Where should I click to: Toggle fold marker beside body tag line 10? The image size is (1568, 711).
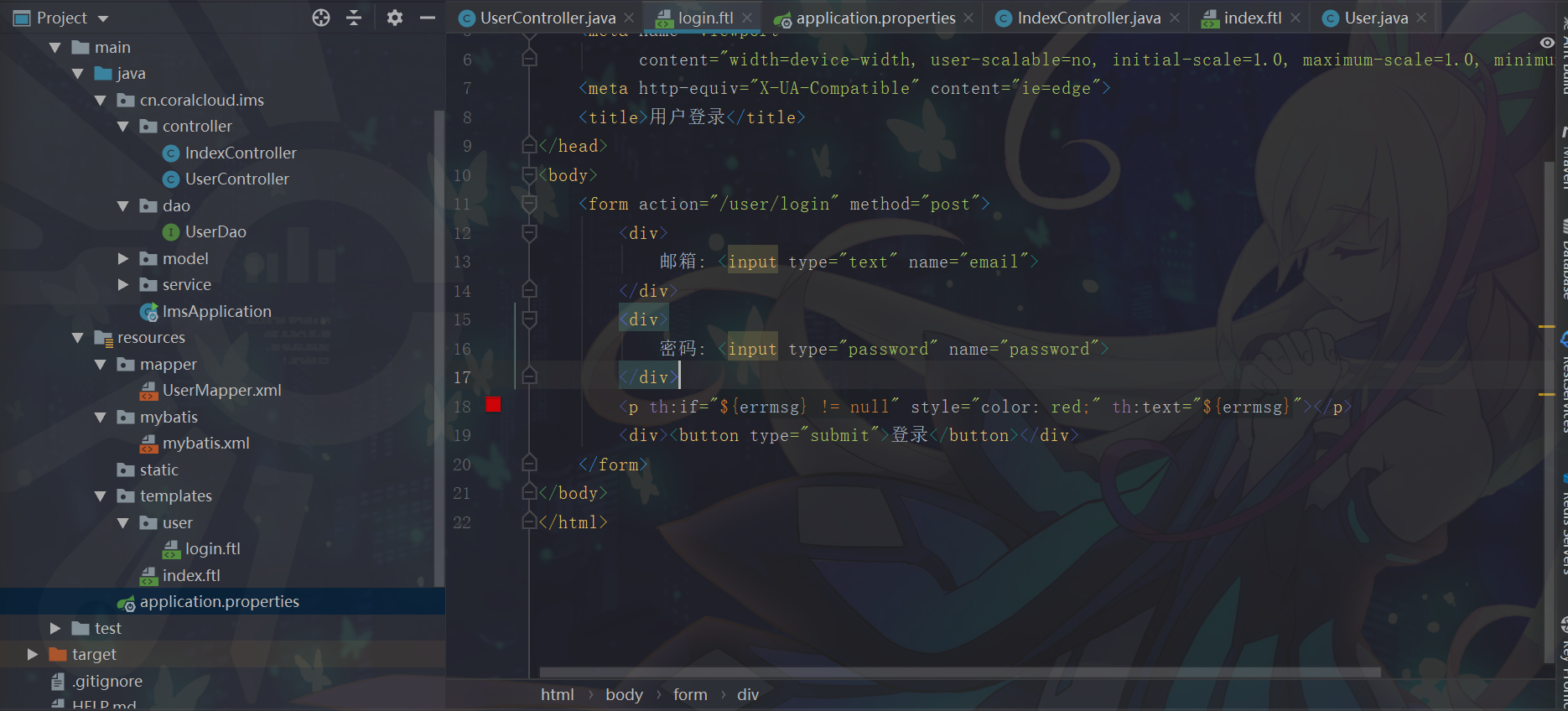[529, 175]
